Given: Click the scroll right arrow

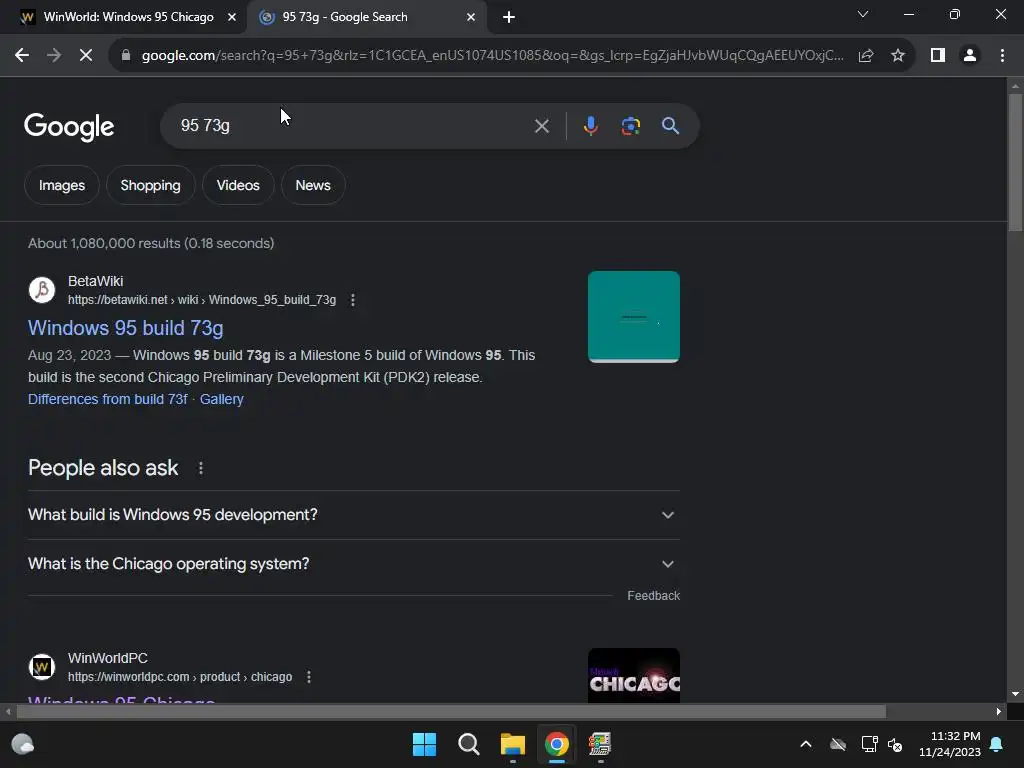Looking at the screenshot, I should (999, 711).
